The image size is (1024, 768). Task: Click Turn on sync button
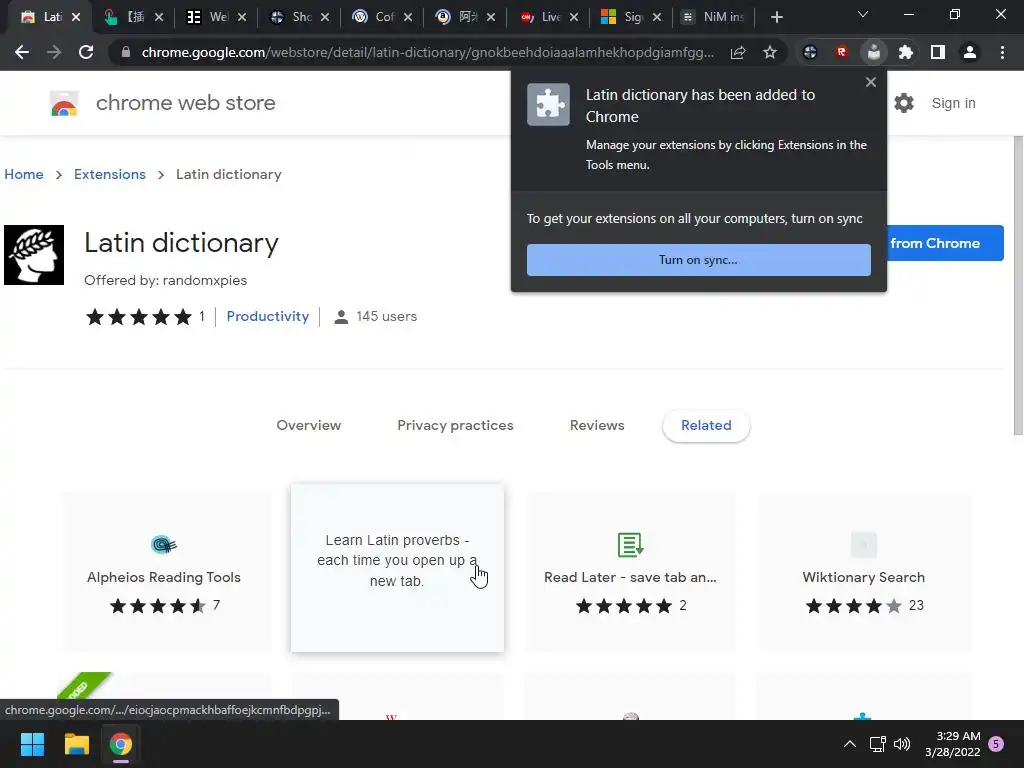[x=698, y=260]
